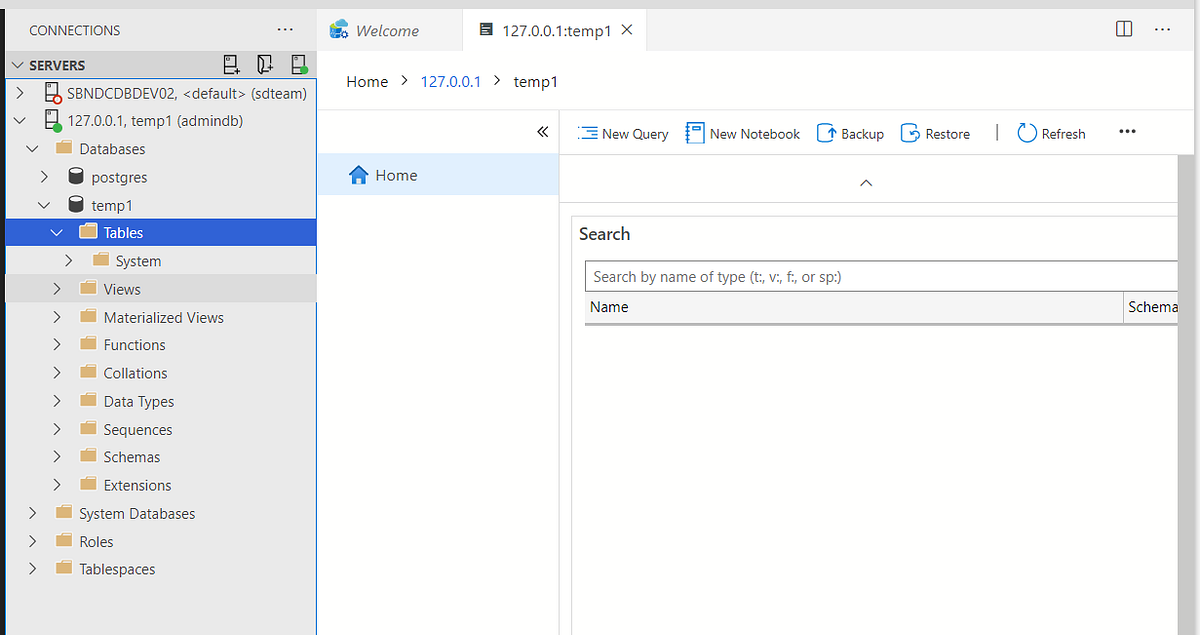Expand the Views tree node

coord(57,288)
